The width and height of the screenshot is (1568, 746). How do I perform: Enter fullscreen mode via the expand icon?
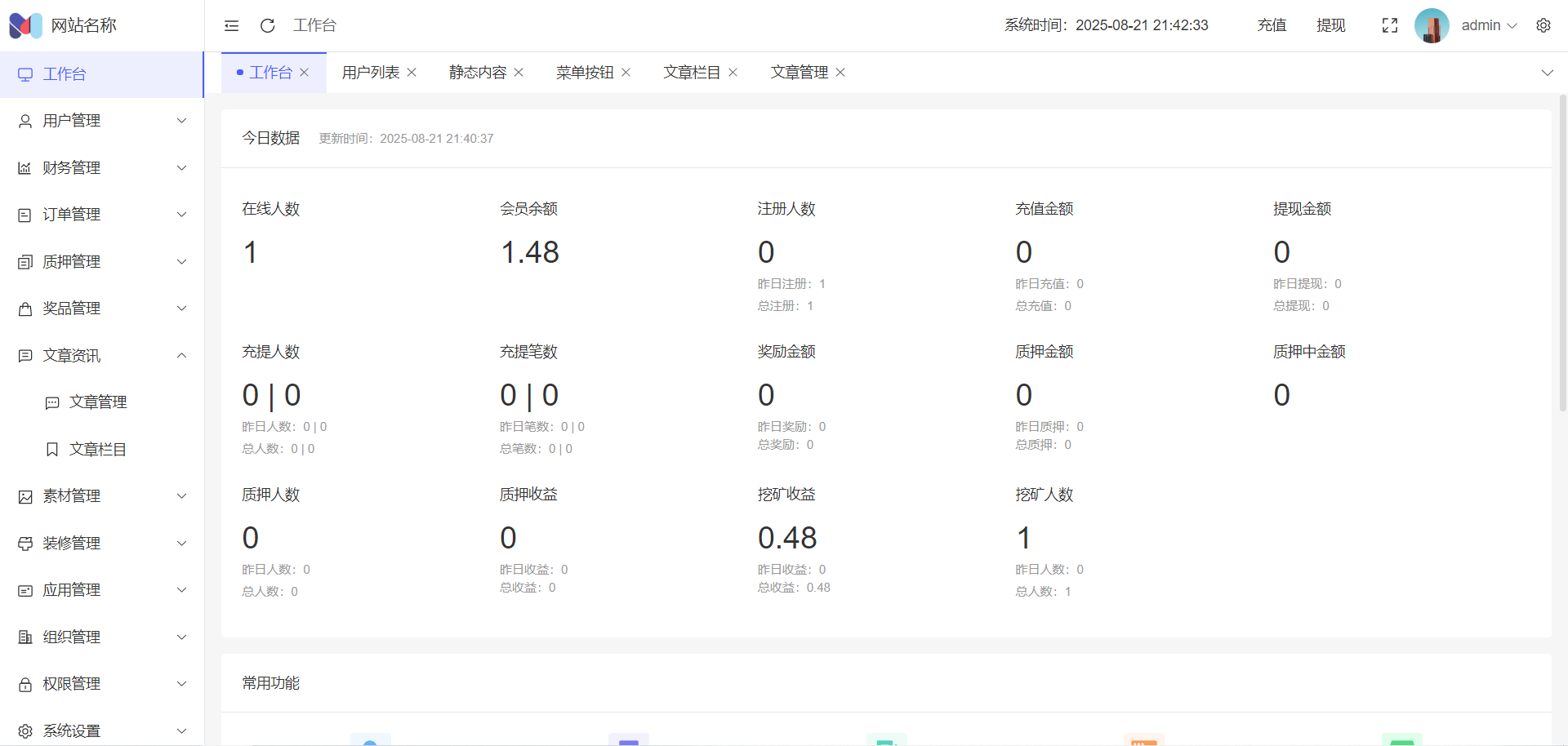1389,25
